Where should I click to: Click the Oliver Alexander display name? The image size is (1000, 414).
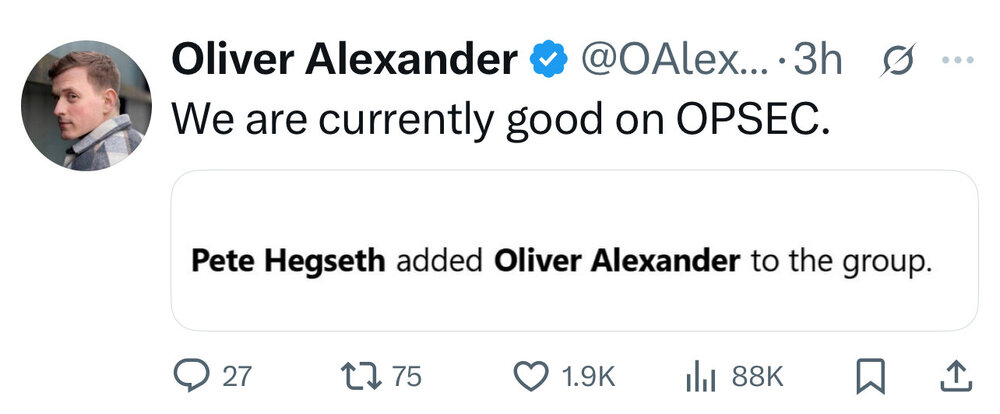[344, 61]
